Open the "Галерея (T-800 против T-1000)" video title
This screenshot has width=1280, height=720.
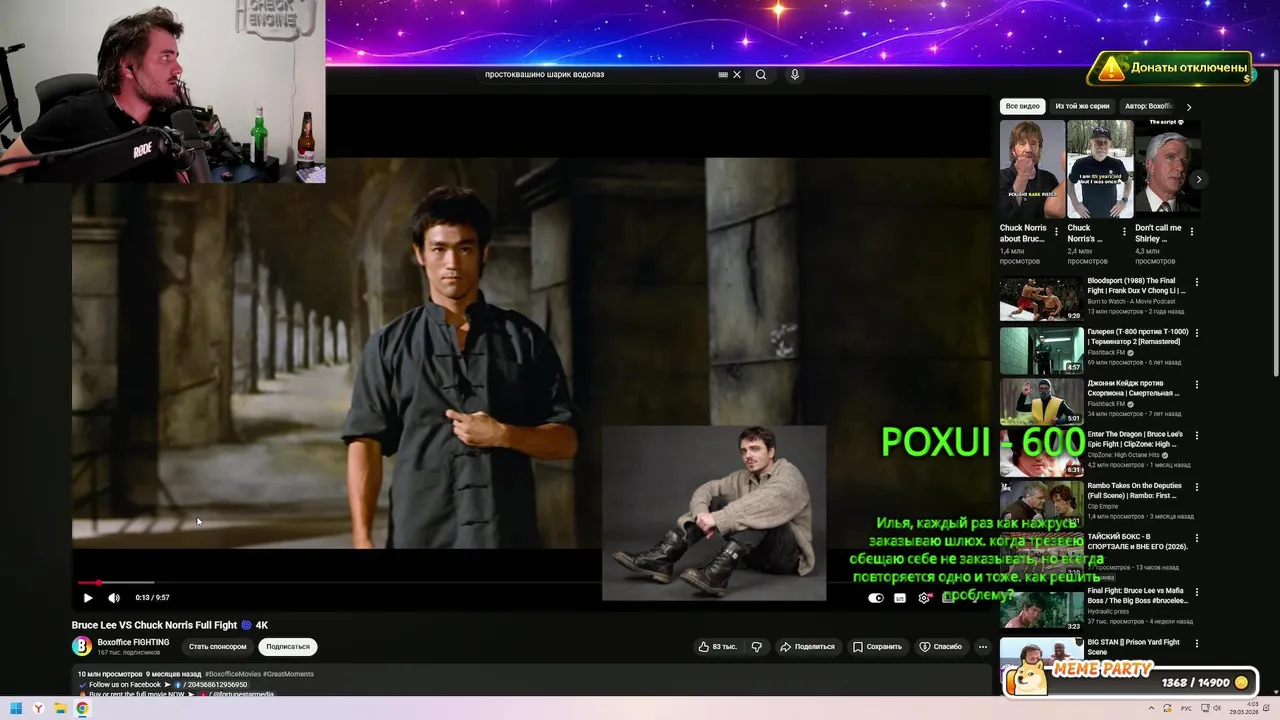pos(1138,336)
